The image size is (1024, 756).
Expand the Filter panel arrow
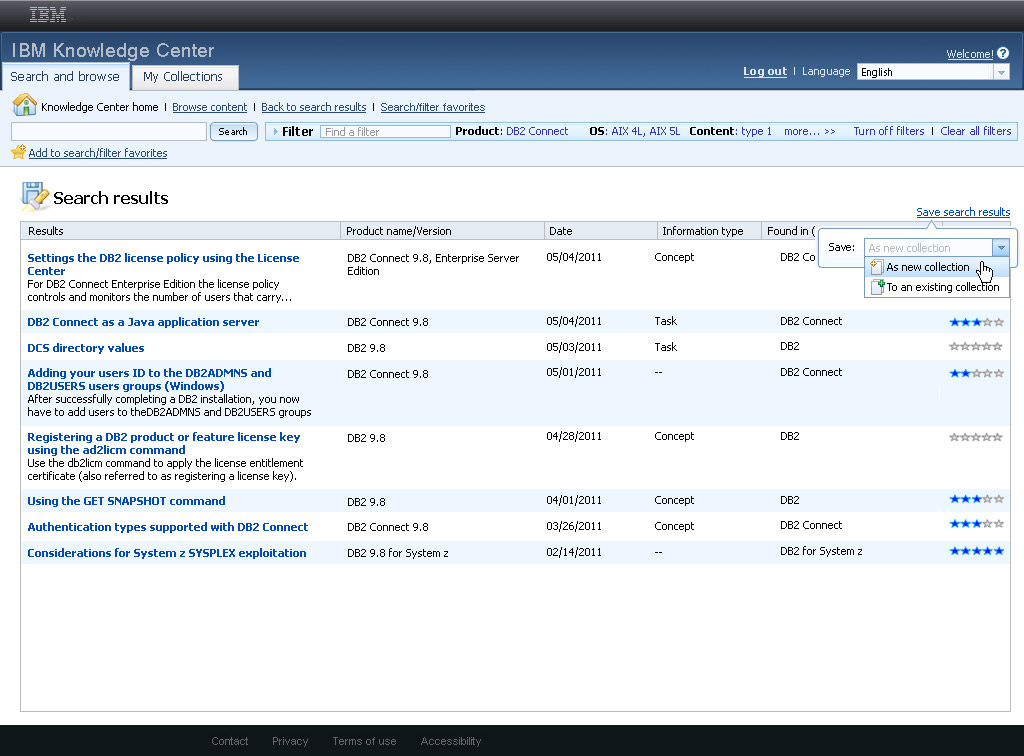pyautogui.click(x=275, y=131)
